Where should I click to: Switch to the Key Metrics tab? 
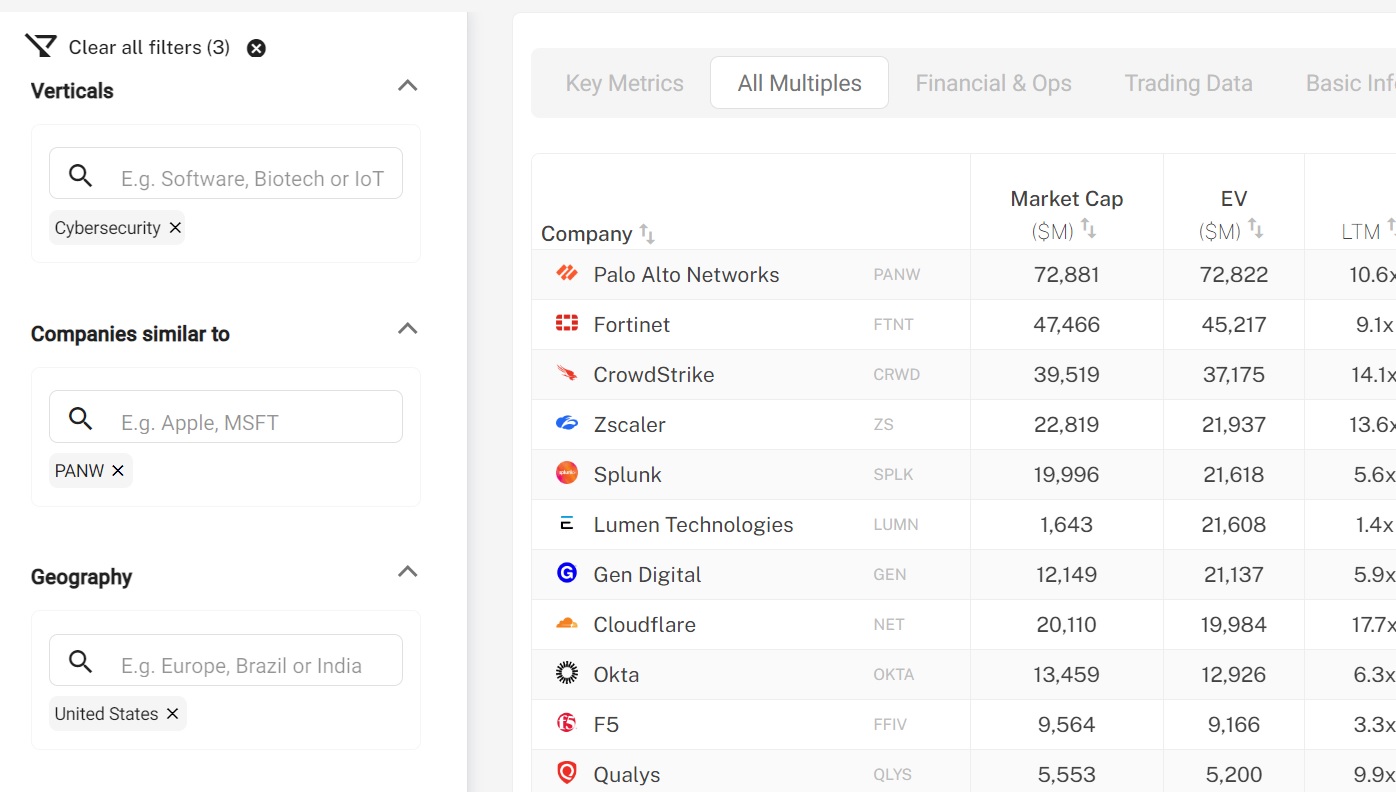pyautogui.click(x=624, y=83)
